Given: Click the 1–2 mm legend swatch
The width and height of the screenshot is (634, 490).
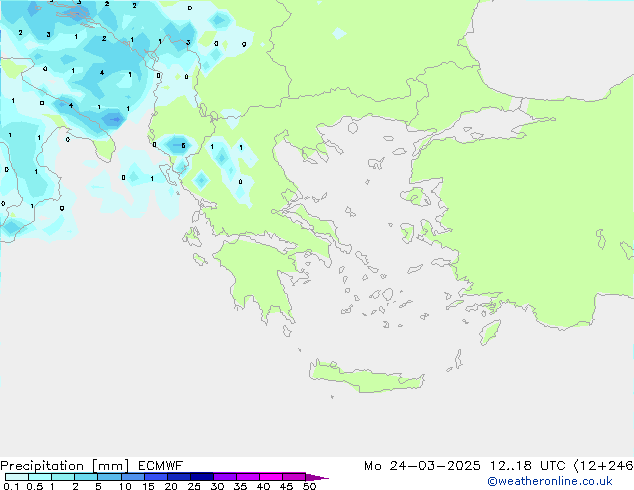Looking at the screenshot, I should 63,477.
